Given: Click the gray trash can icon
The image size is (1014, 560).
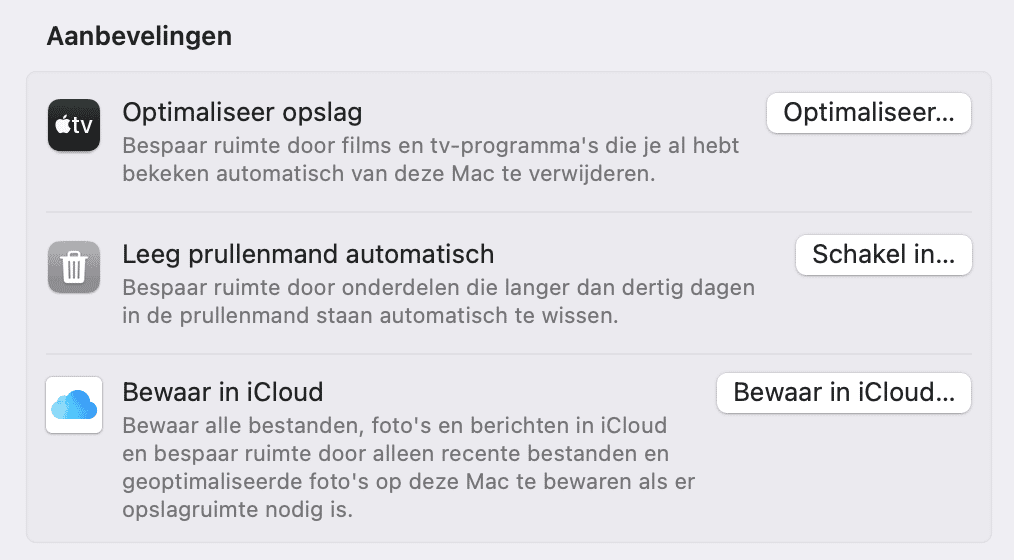Looking at the screenshot, I should coord(74,267).
